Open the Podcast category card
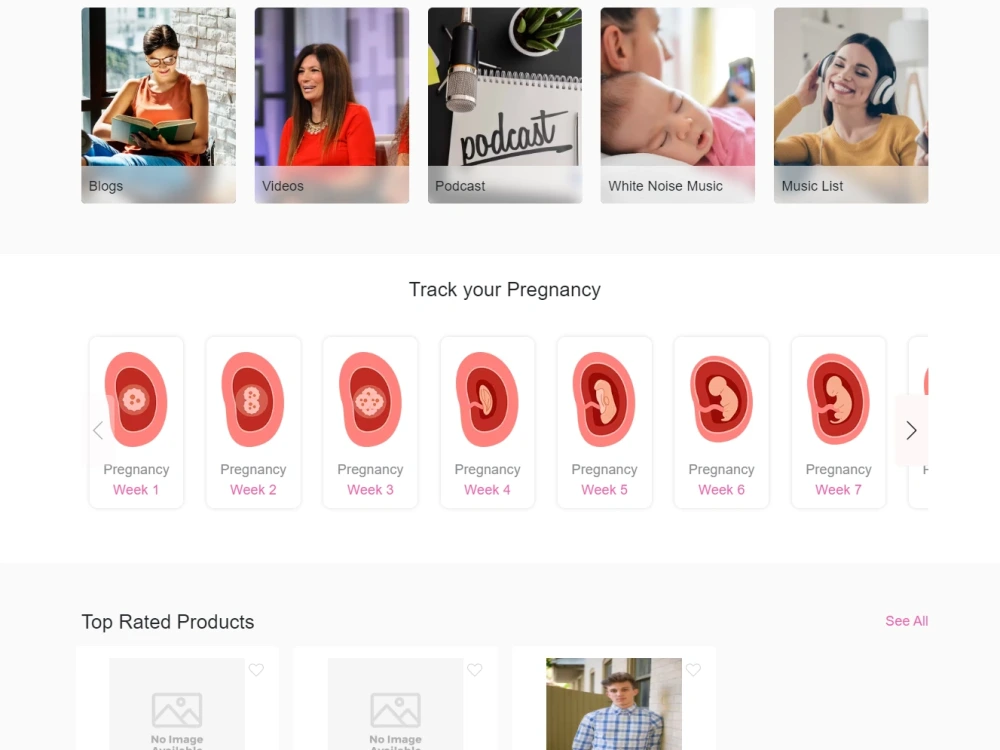 pos(504,105)
